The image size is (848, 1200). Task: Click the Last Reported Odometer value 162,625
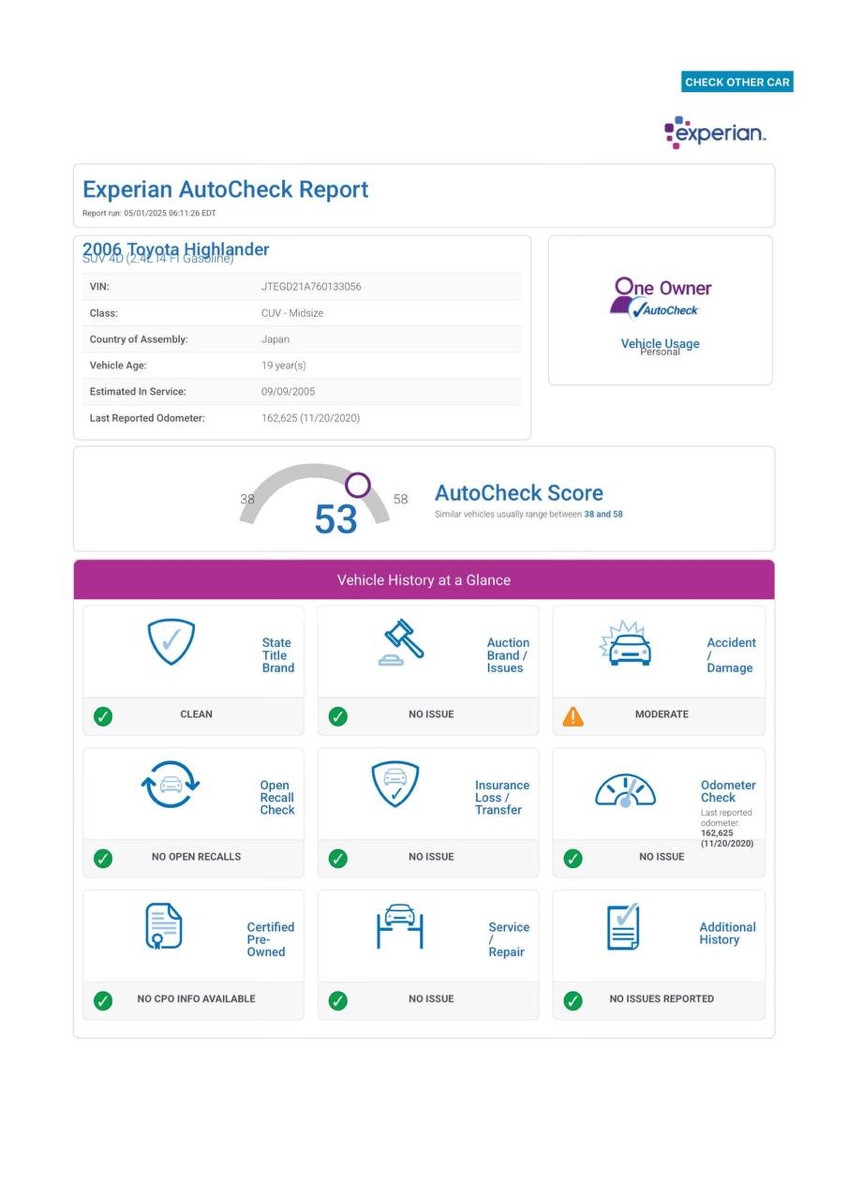[x=310, y=418]
